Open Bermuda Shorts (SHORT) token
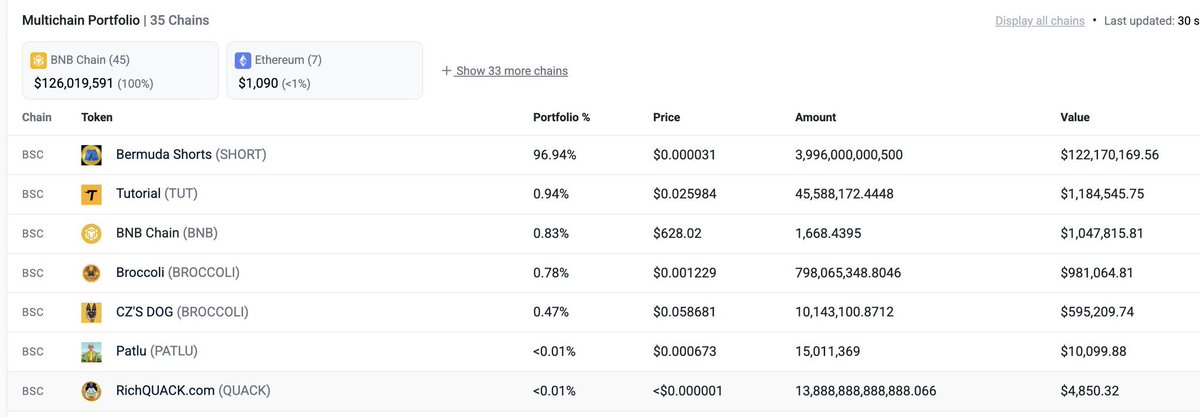 [191, 155]
